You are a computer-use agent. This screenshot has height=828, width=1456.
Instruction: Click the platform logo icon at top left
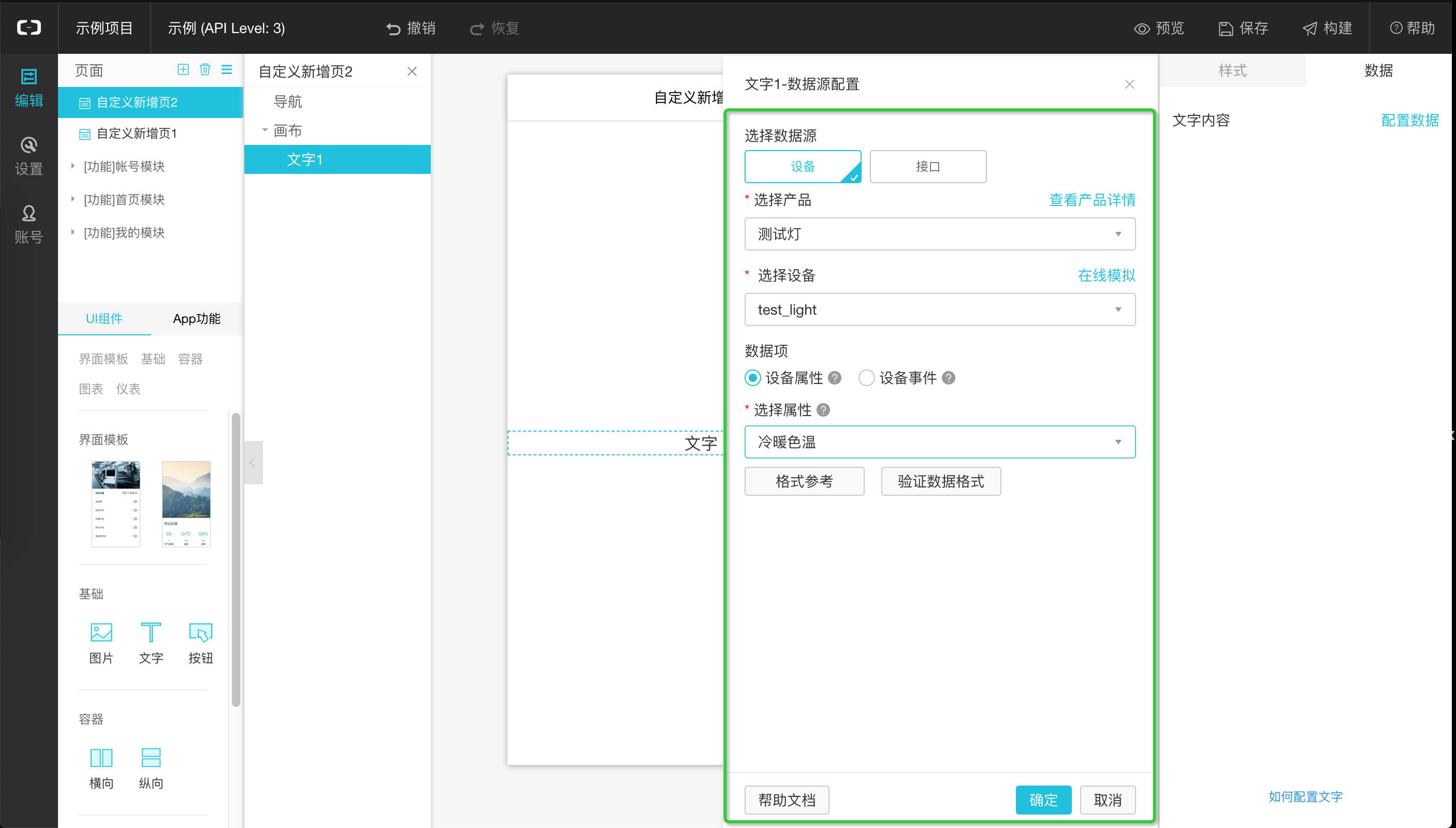(28, 27)
